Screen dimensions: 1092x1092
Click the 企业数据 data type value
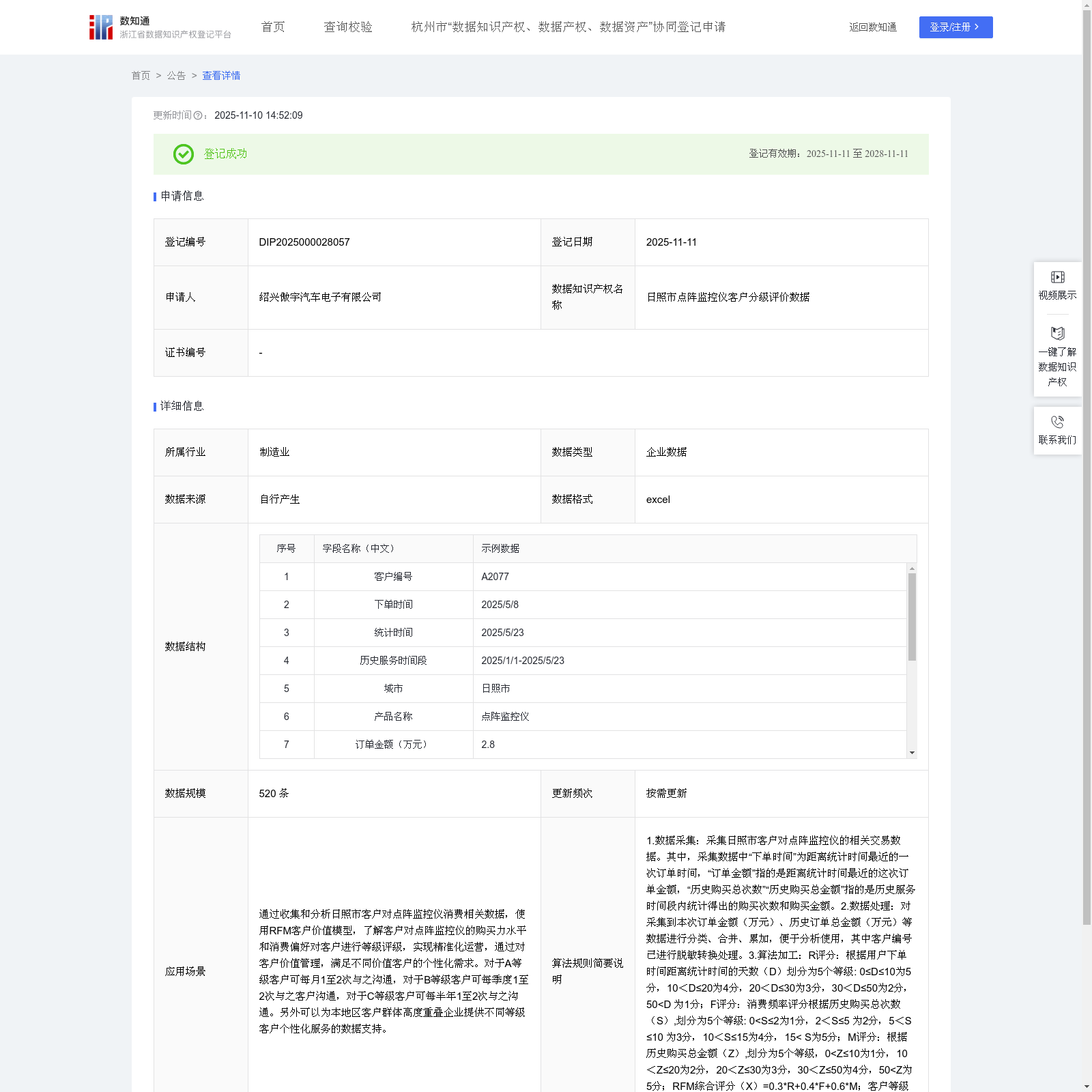pos(666,452)
